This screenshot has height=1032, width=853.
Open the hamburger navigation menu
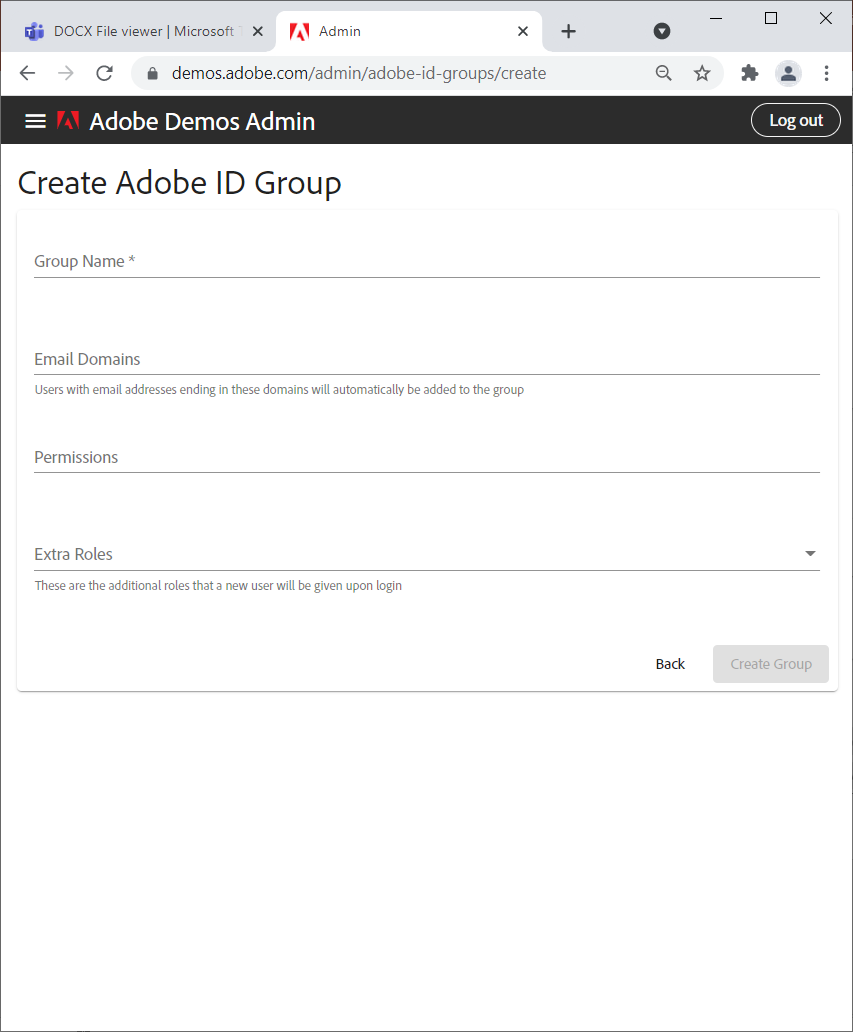36,121
